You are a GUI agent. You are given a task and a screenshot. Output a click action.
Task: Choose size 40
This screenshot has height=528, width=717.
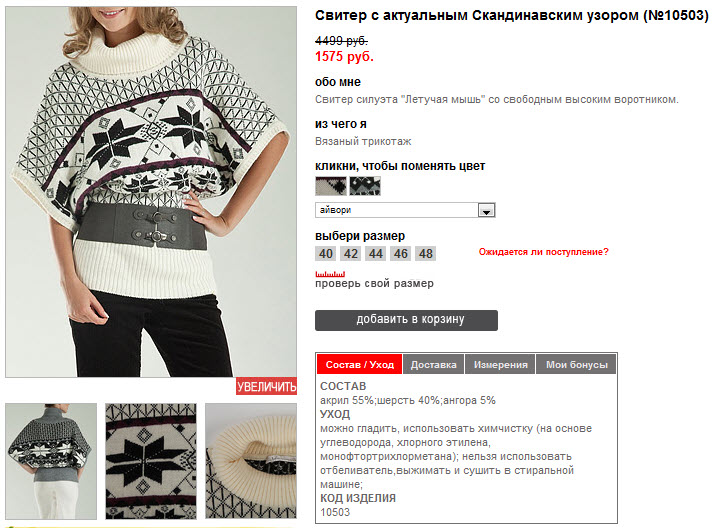[326, 254]
